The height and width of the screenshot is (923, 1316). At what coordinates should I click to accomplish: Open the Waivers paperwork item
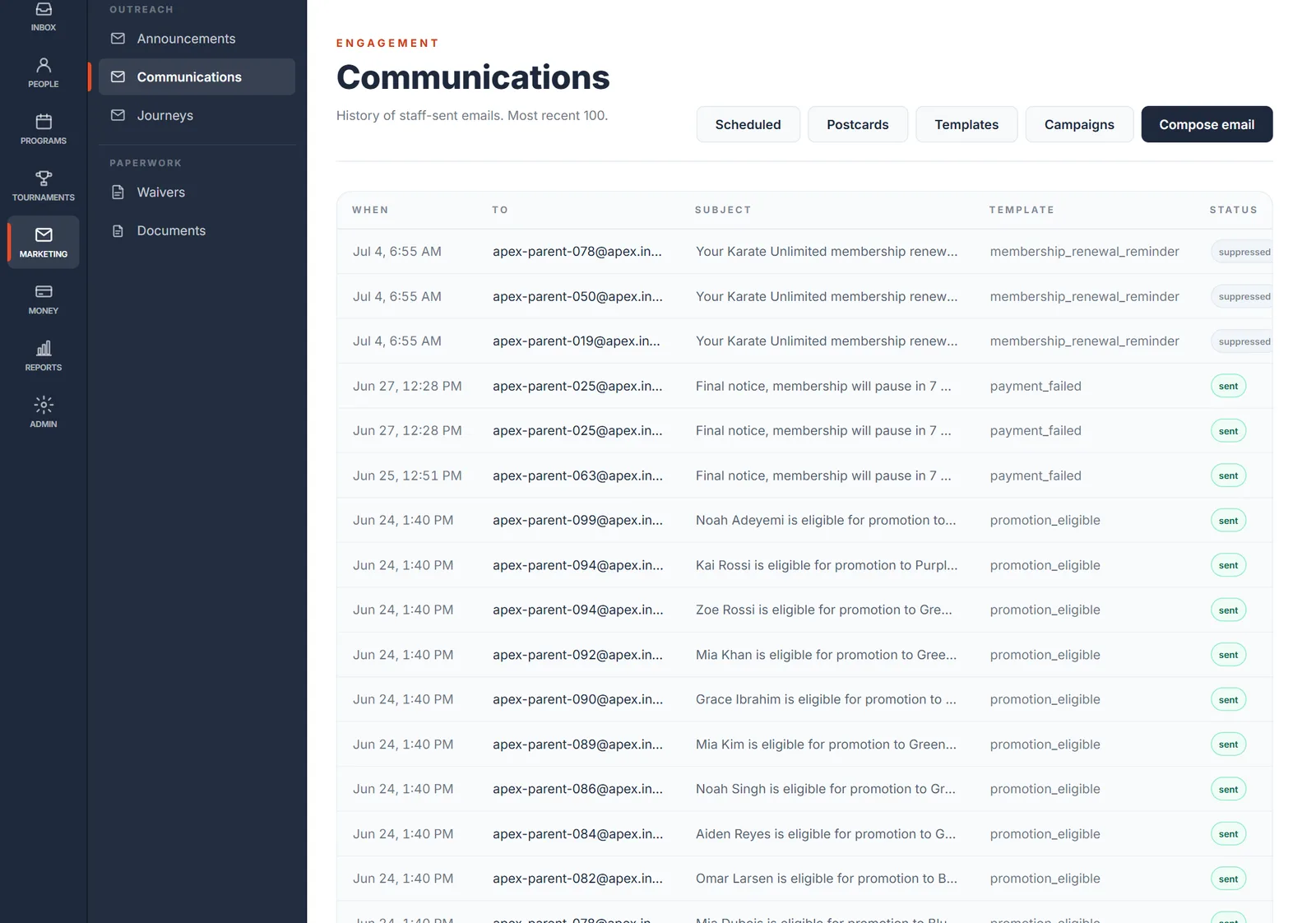click(x=197, y=192)
